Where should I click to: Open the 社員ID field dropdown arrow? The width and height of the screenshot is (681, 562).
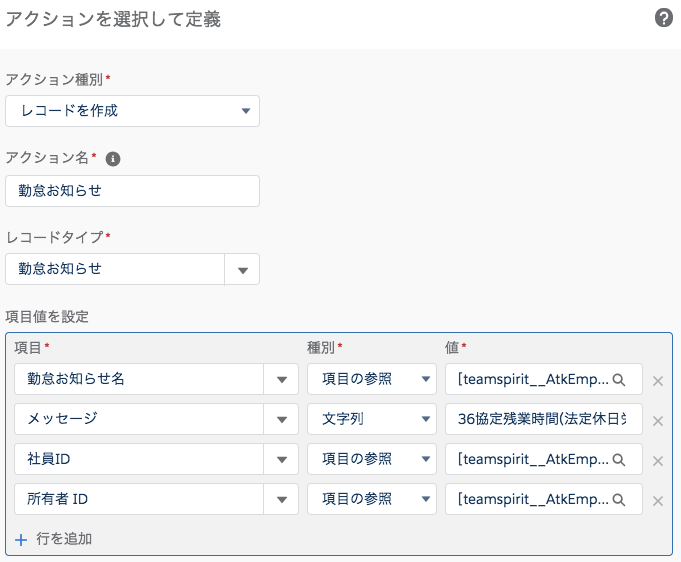[x=281, y=459]
